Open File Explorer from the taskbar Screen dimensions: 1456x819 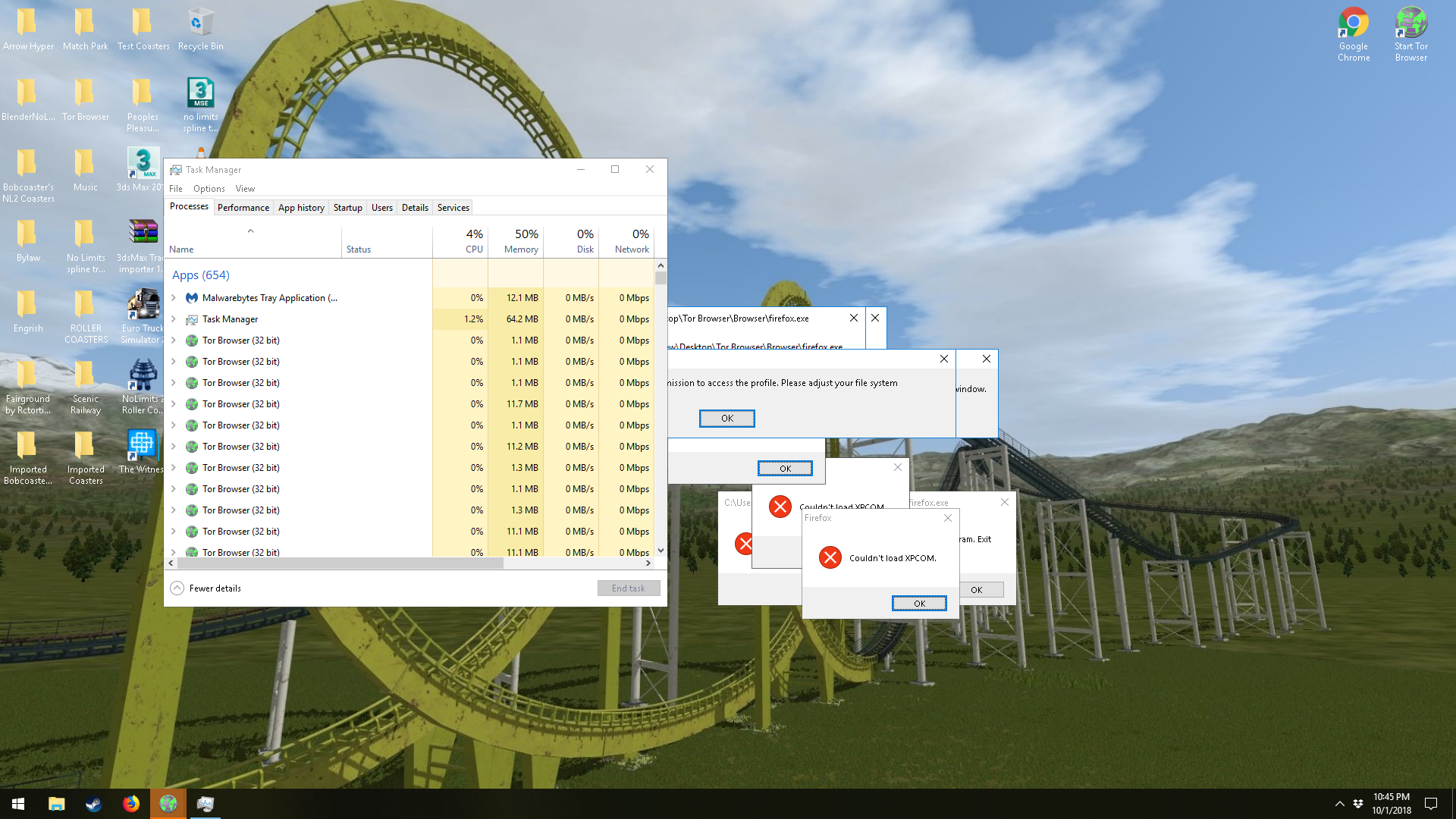[56, 804]
